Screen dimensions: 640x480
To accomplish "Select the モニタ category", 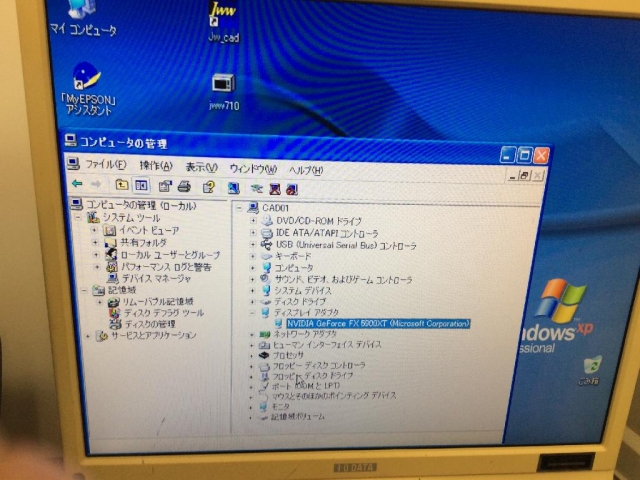I will click(280, 407).
